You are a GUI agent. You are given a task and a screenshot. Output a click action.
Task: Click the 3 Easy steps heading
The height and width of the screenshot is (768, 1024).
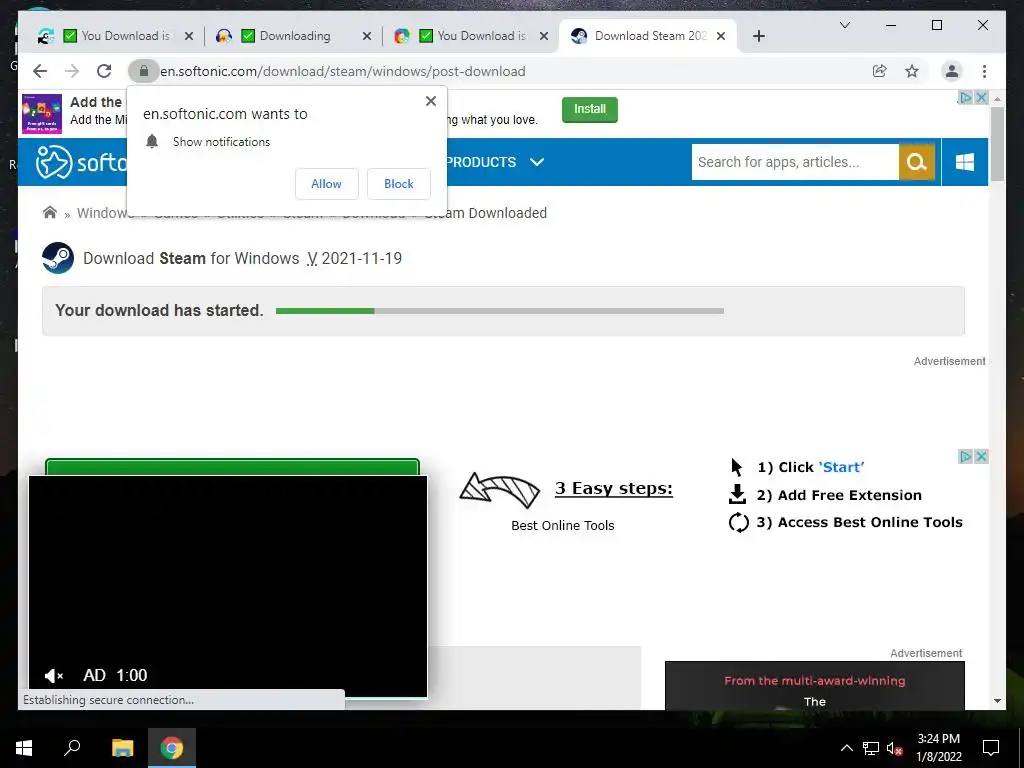tap(613, 488)
